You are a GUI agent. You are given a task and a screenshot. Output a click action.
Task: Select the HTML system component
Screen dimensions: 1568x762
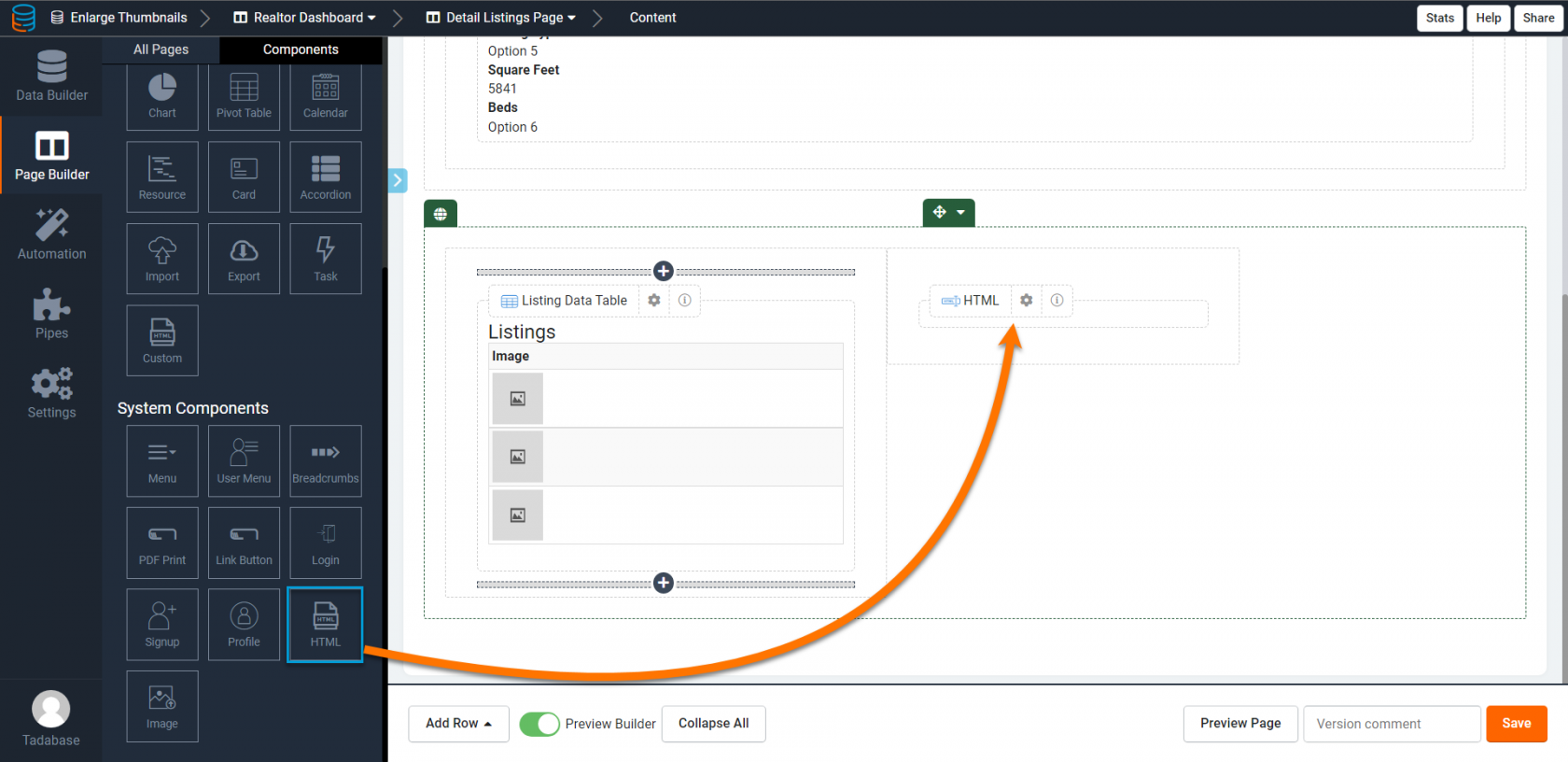coord(326,625)
